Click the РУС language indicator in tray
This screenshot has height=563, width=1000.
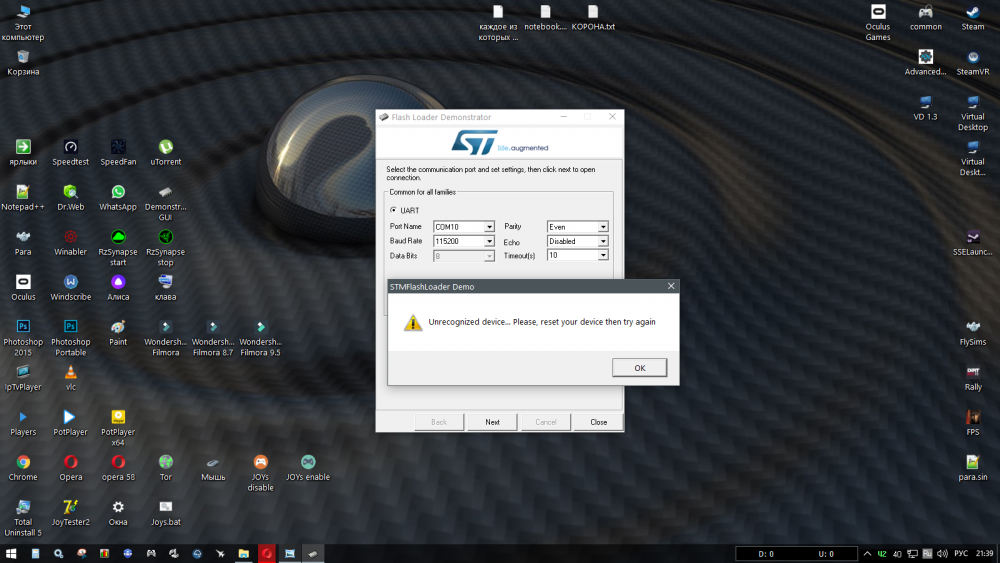[x=958, y=553]
